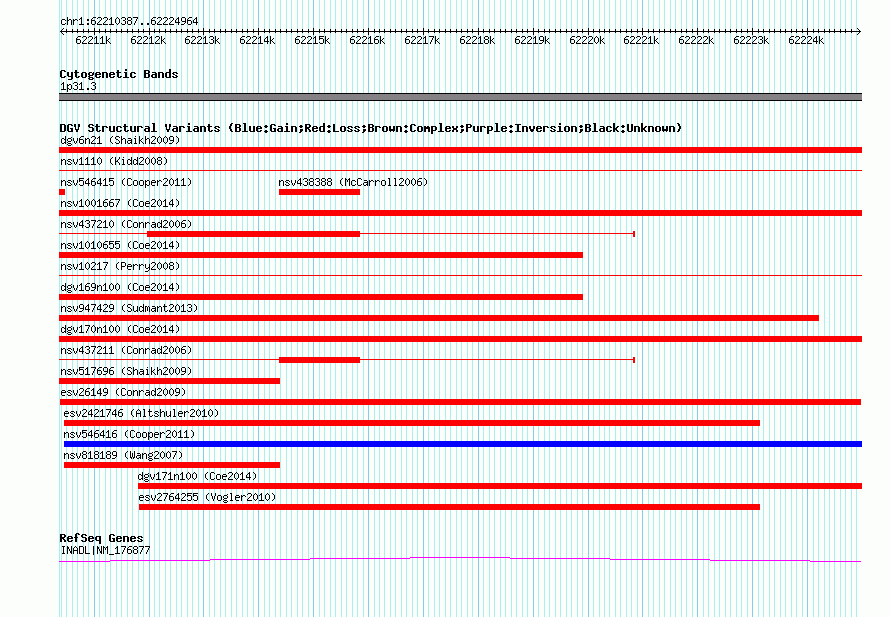Select the nsv947429 red variant bar
Viewport: 890px width, 617px height.
(x=439, y=318)
